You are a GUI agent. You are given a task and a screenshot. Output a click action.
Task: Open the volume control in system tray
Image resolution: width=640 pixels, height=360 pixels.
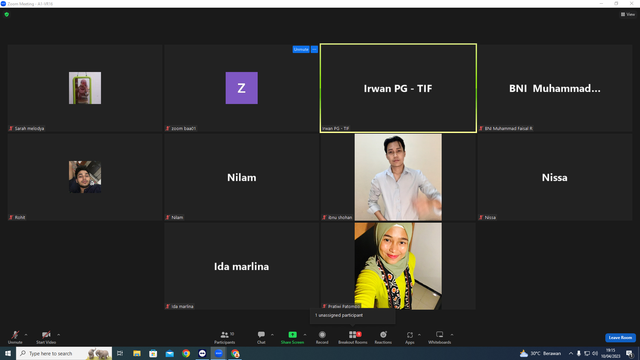point(595,353)
